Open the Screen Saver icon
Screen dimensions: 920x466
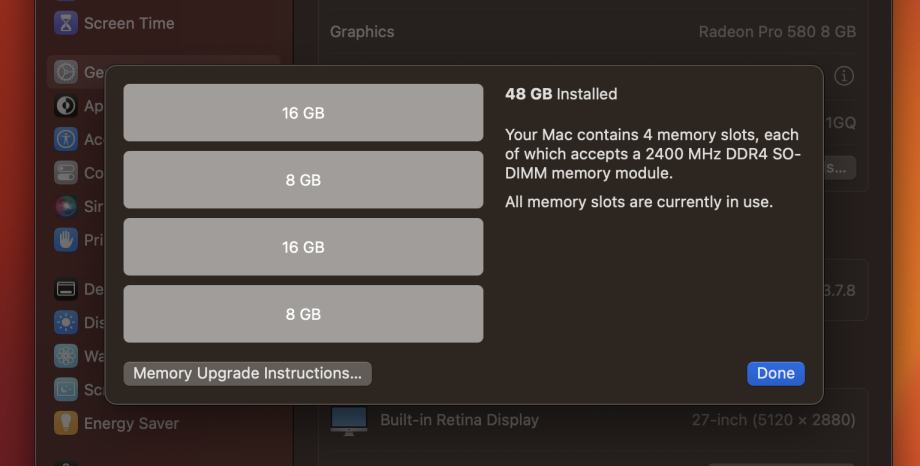click(x=66, y=390)
